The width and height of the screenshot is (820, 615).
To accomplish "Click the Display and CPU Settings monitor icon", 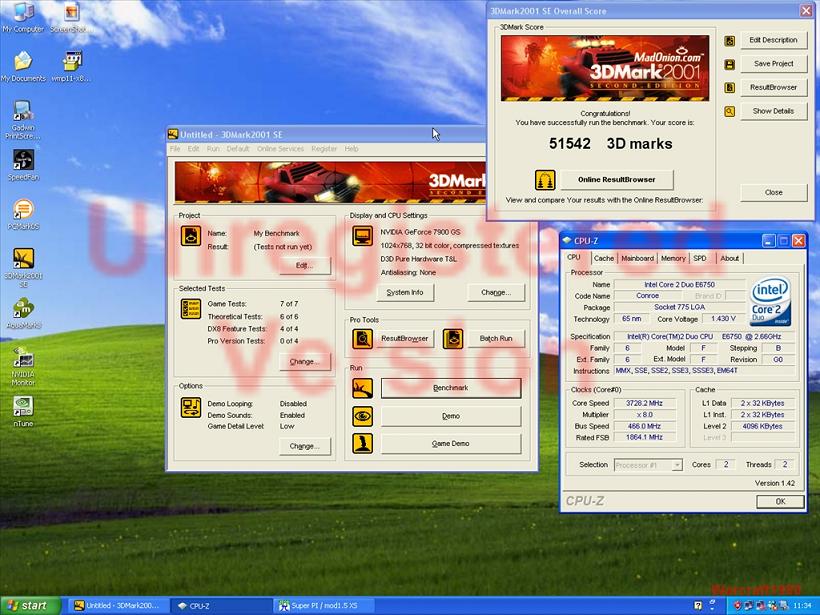I will point(362,236).
